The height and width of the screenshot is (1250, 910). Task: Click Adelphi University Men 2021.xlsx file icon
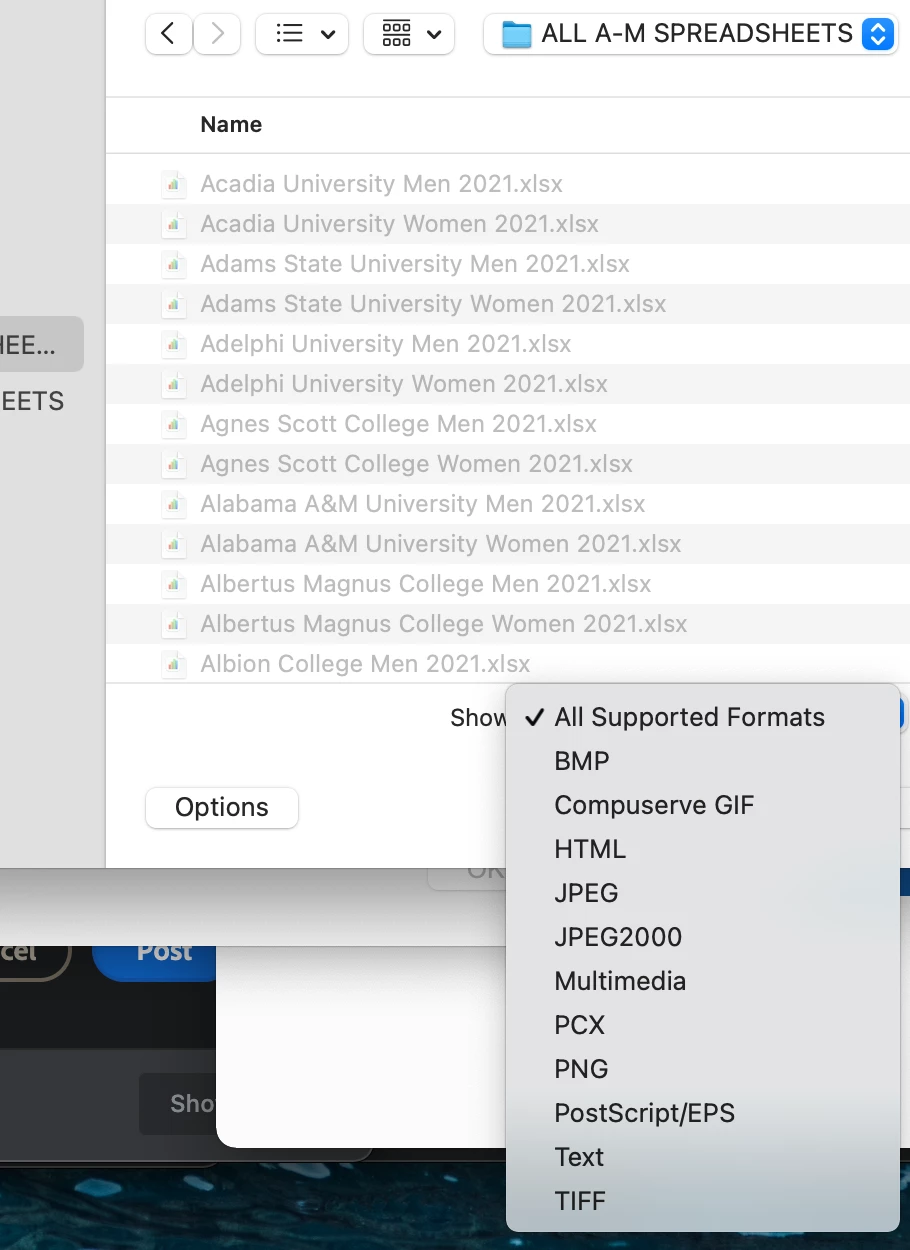[x=174, y=344]
